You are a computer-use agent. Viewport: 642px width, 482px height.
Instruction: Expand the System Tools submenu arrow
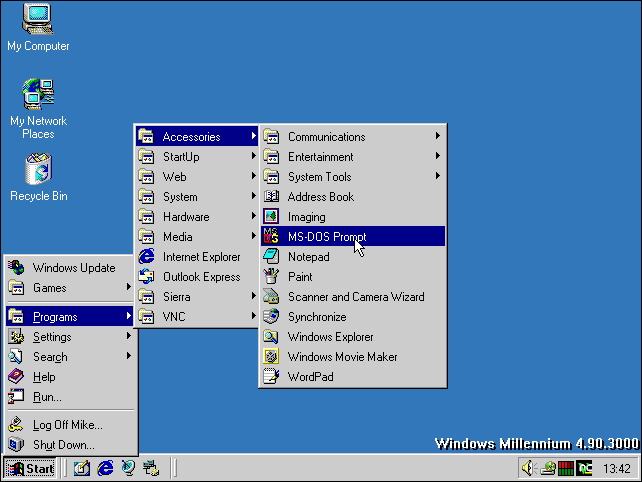[438, 176]
